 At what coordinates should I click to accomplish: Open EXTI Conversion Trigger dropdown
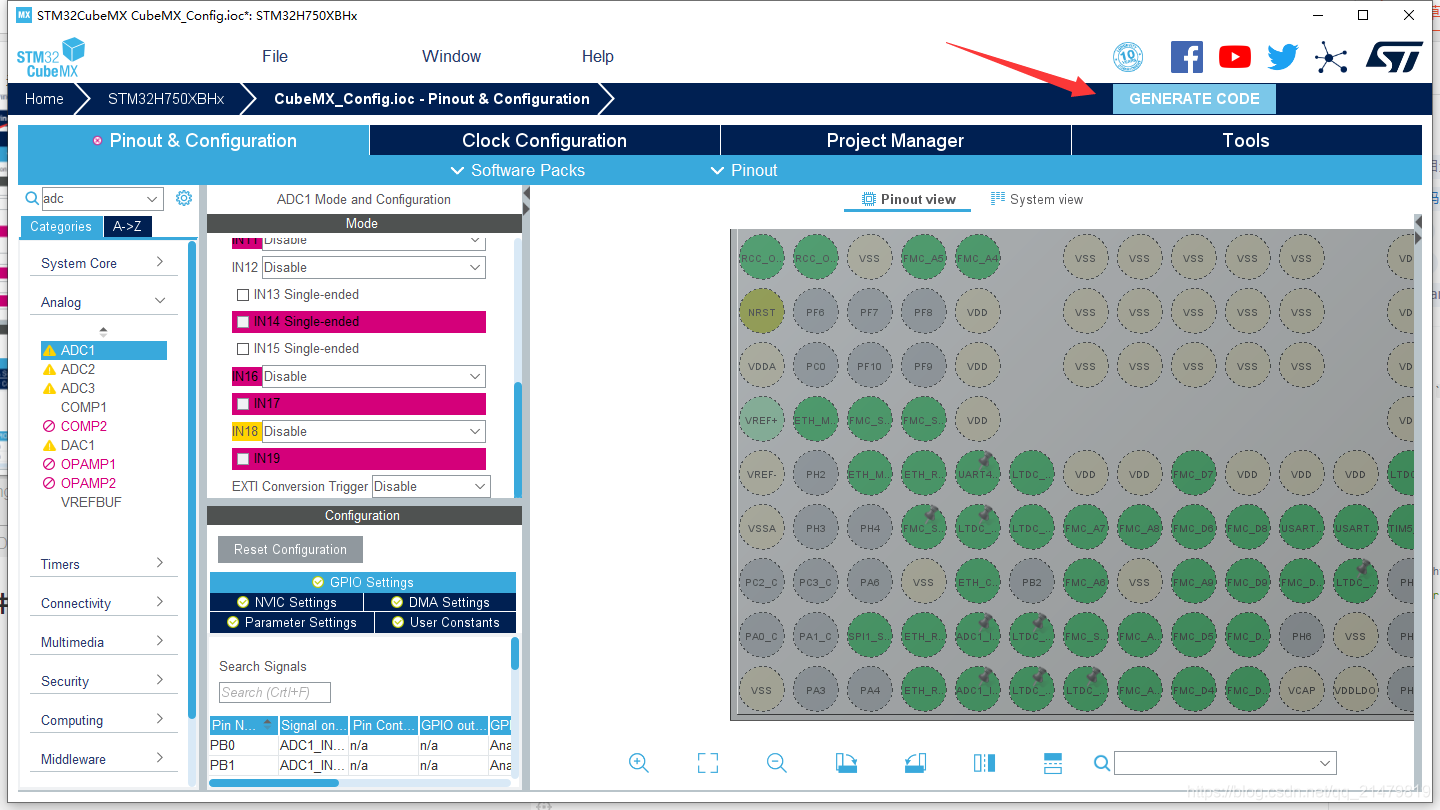[431, 487]
